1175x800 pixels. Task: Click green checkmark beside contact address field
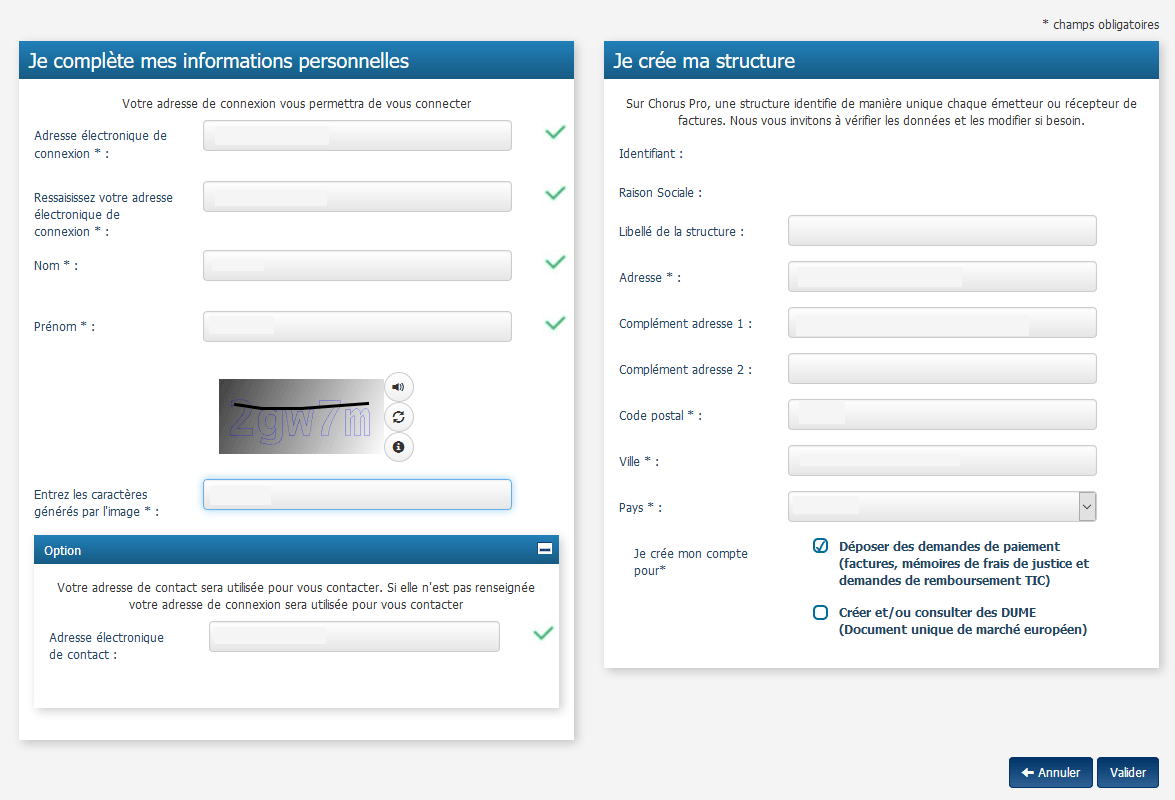click(x=543, y=634)
